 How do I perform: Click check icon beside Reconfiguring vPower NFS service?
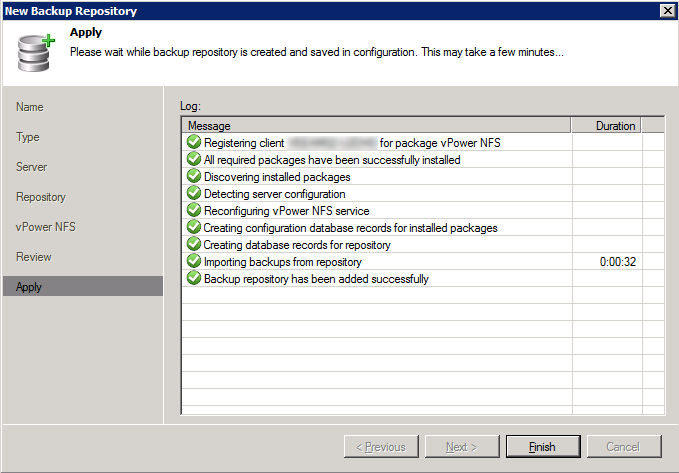(194, 211)
